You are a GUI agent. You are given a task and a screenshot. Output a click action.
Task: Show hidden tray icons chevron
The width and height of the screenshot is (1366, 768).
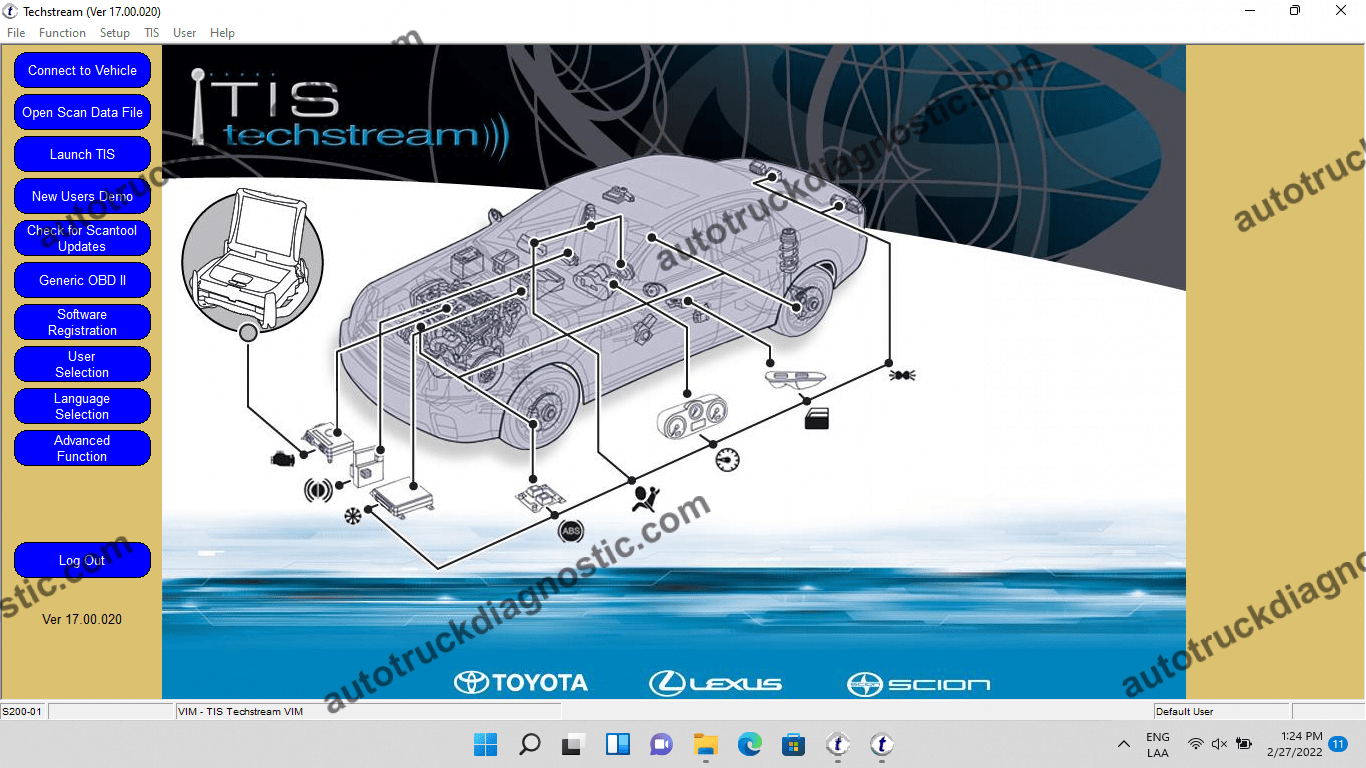coord(1124,744)
